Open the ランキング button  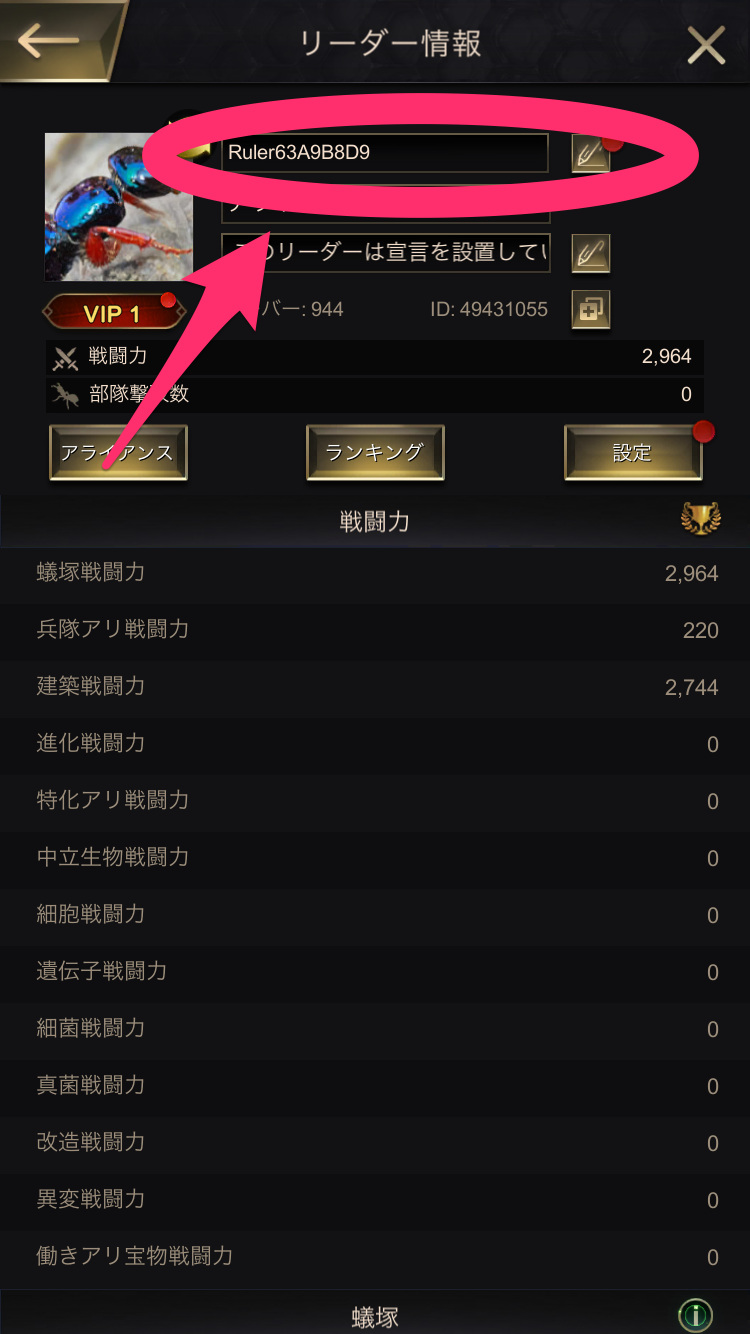click(x=375, y=453)
